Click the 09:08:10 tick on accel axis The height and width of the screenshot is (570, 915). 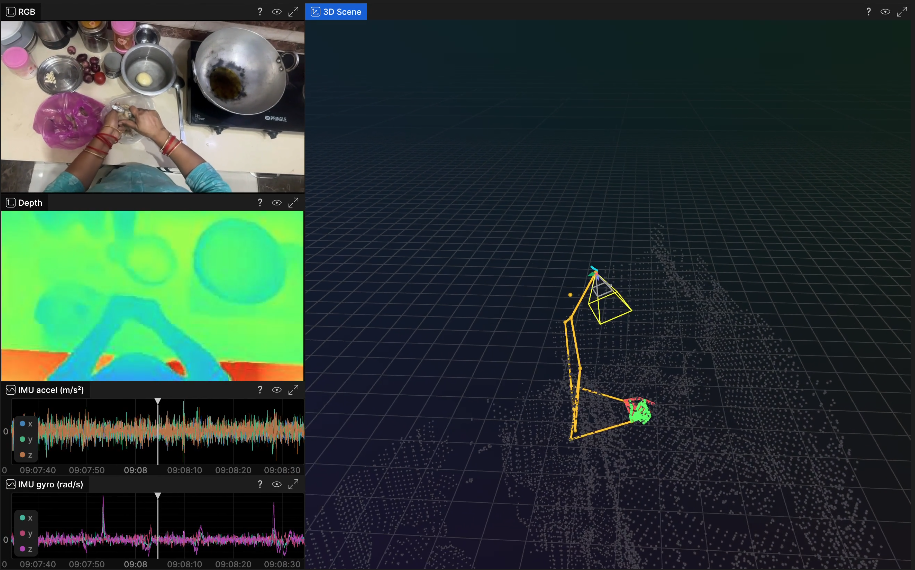[184, 470]
